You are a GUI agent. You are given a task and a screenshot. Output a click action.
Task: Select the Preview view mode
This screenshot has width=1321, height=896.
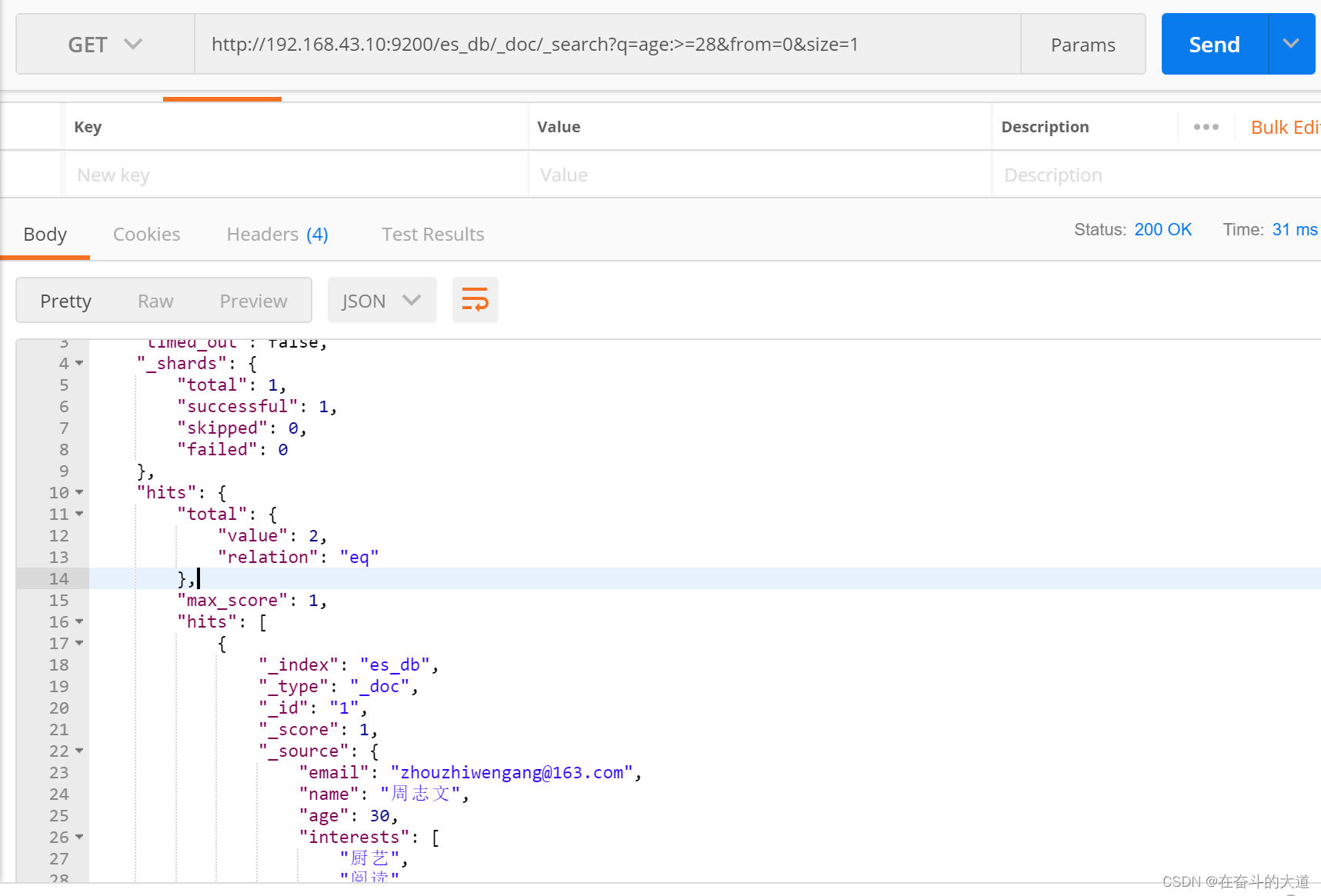coord(253,301)
